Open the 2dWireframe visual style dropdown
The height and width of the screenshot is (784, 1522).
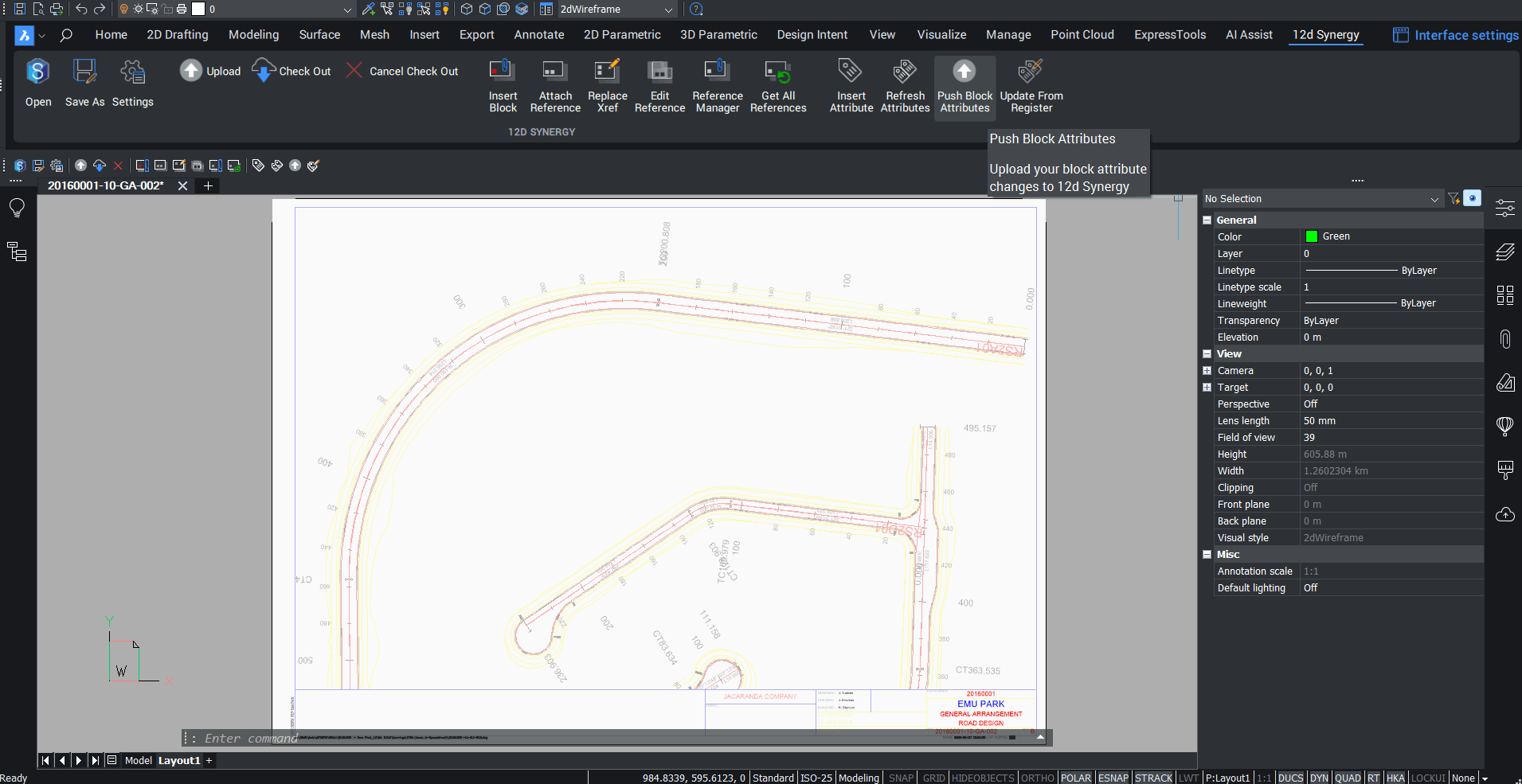tap(616, 10)
